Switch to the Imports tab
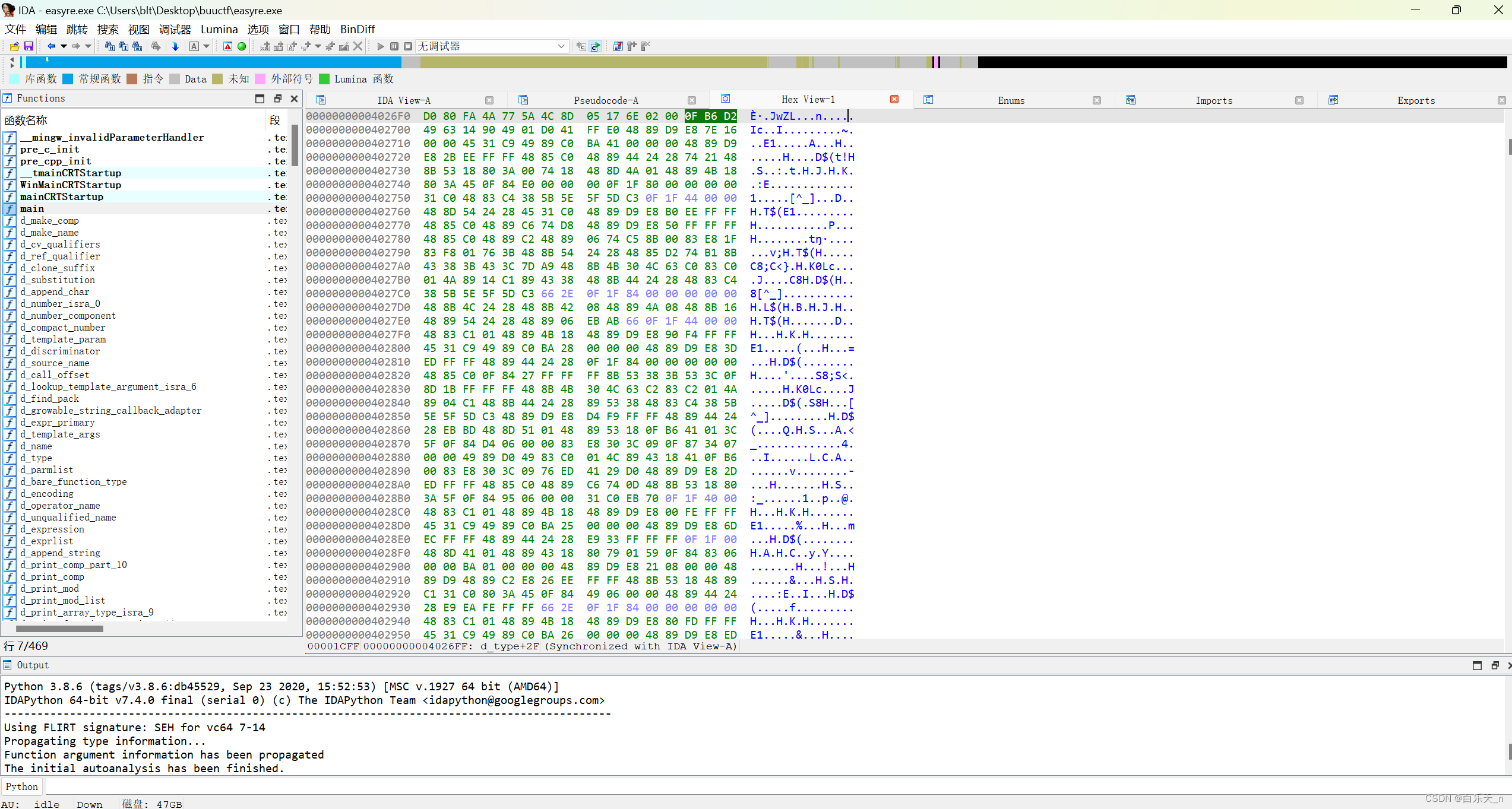Image resolution: width=1512 pixels, height=809 pixels. coord(1213,100)
